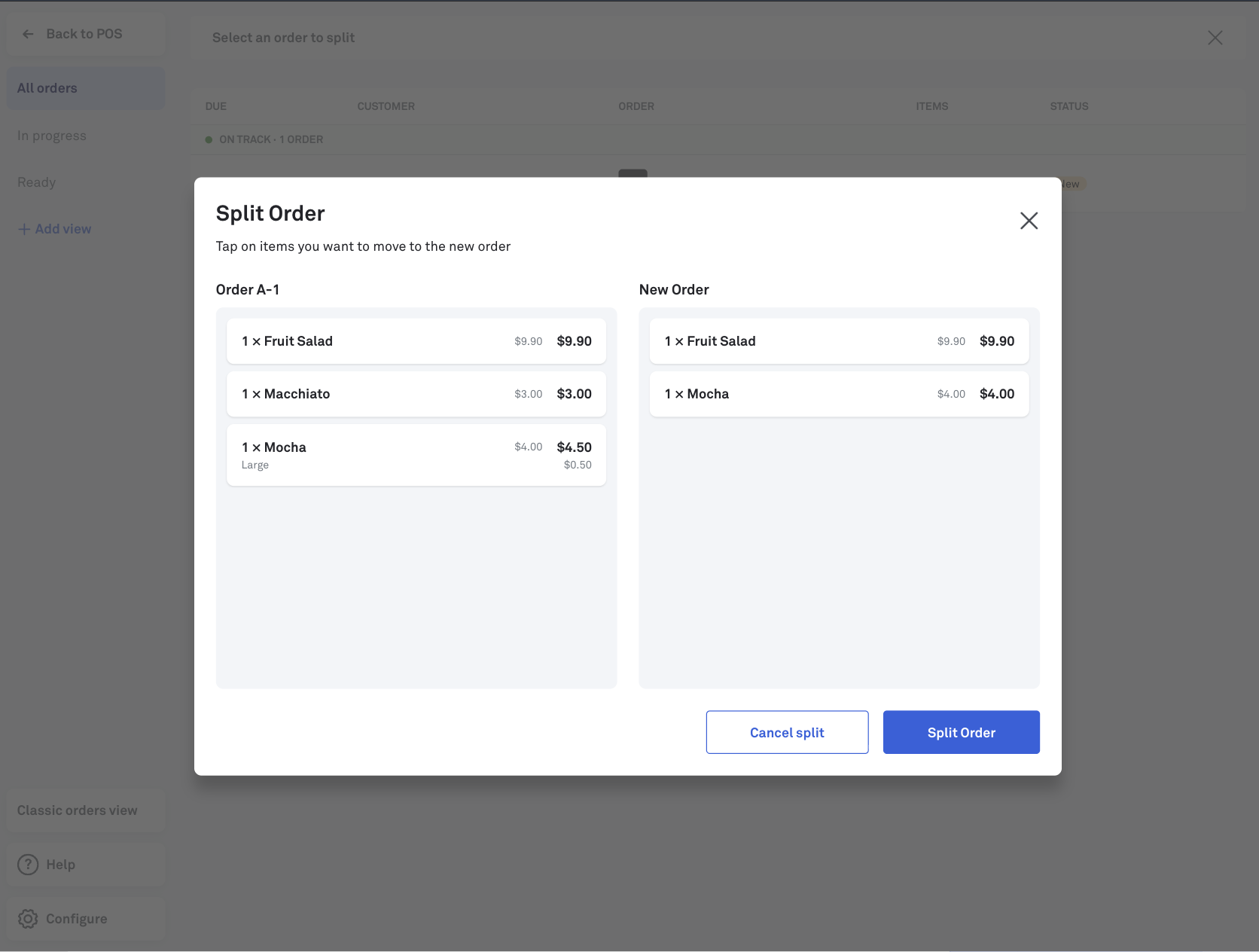Click the ORDER column header
Viewport: 1259px width, 952px height.
[x=636, y=106]
